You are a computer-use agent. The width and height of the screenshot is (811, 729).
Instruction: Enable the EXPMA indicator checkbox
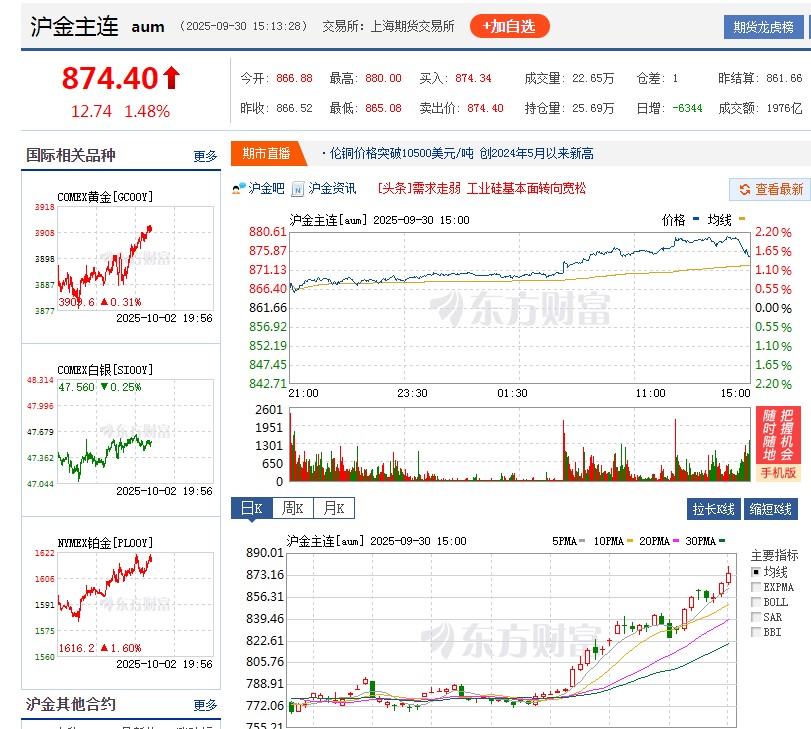pyautogui.click(x=756, y=587)
